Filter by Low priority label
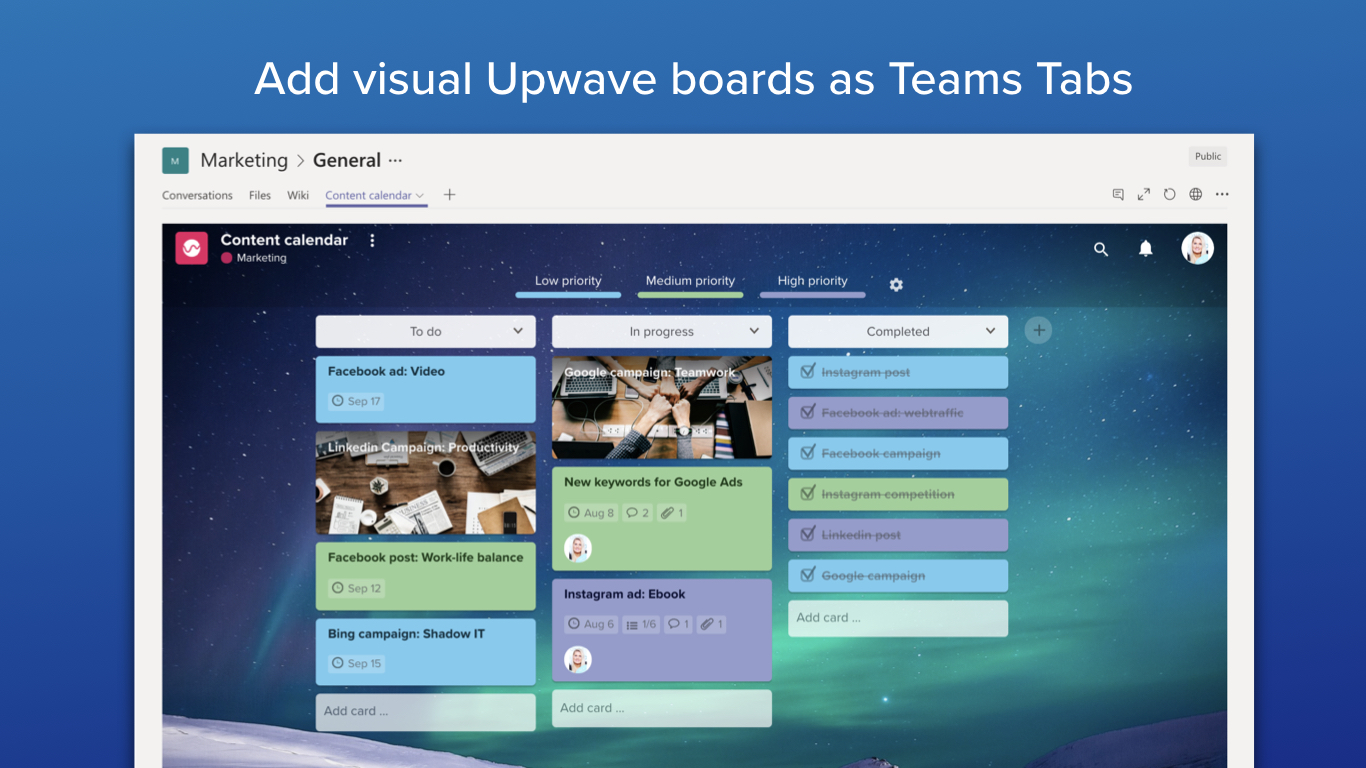 tap(568, 284)
